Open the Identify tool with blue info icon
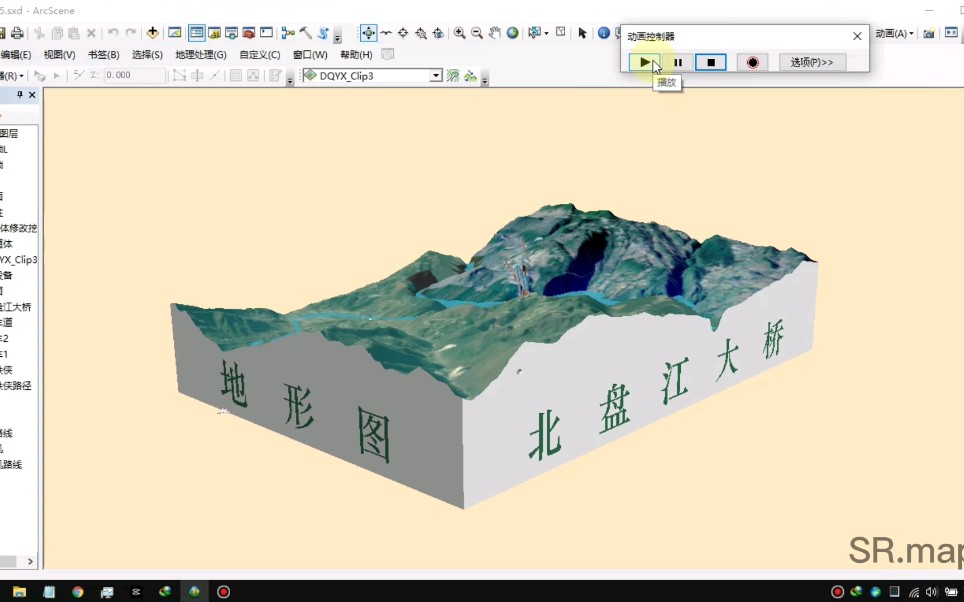Image resolution: width=964 pixels, height=602 pixels. click(x=604, y=32)
